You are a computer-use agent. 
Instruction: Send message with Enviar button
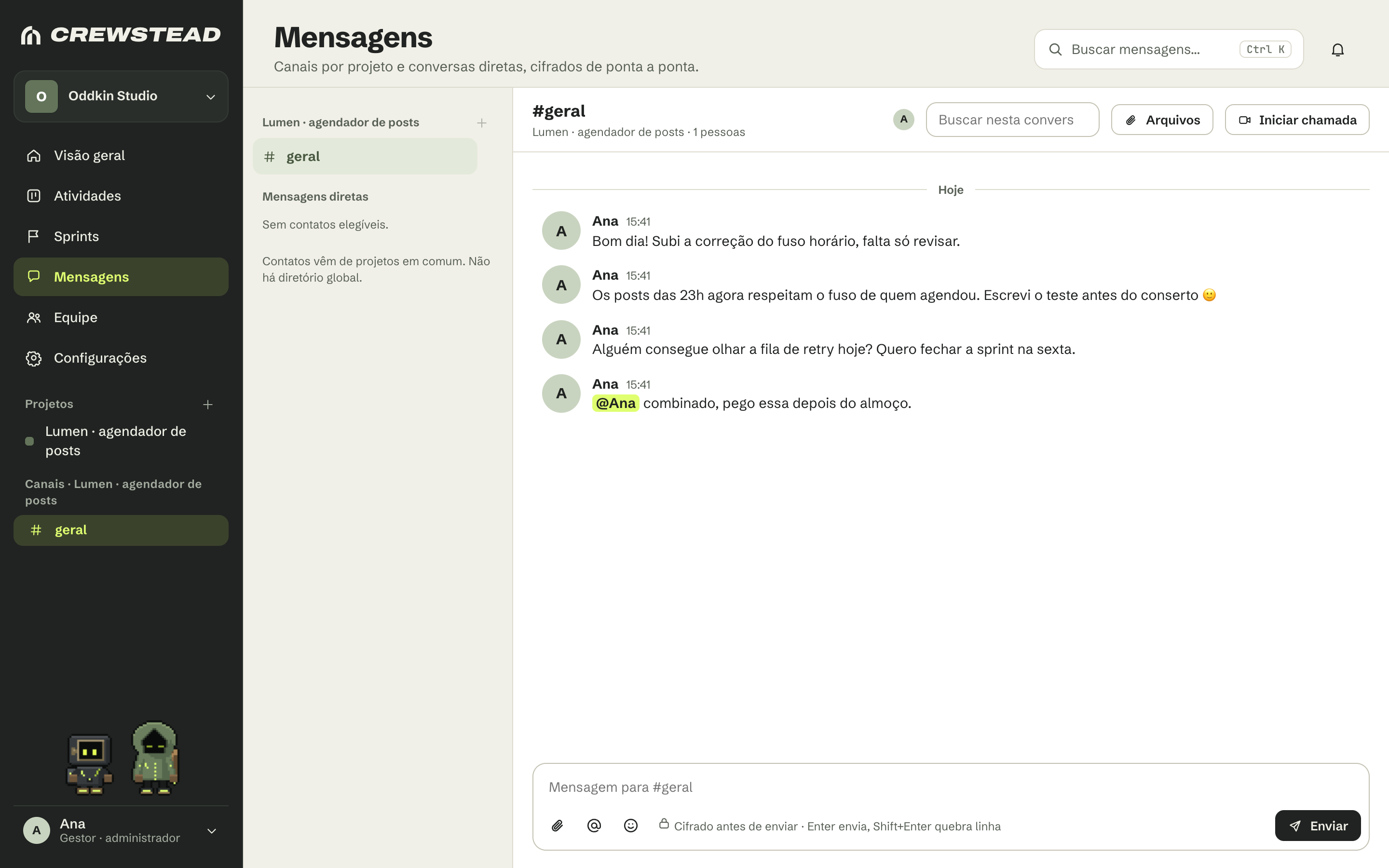coord(1317,826)
